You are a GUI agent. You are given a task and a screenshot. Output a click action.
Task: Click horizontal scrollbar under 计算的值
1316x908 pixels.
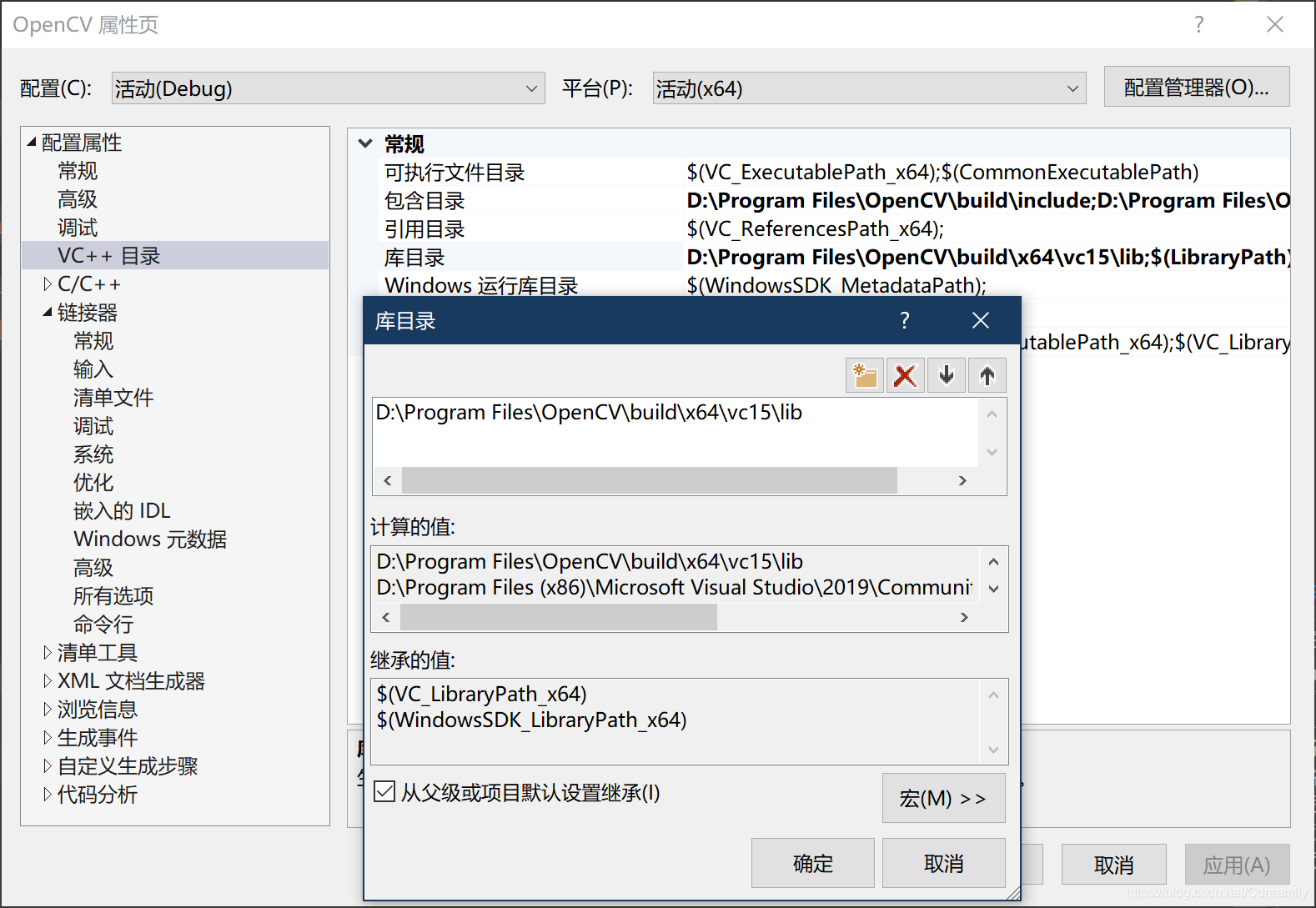(559, 617)
